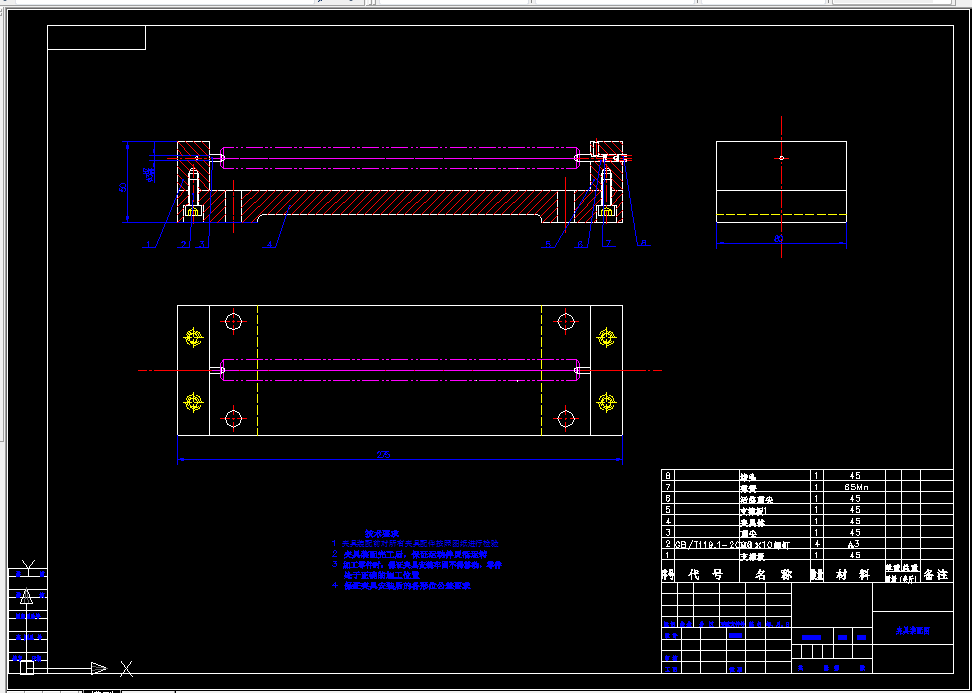
Task: Select the 50 height dimension text
Action: point(123,187)
